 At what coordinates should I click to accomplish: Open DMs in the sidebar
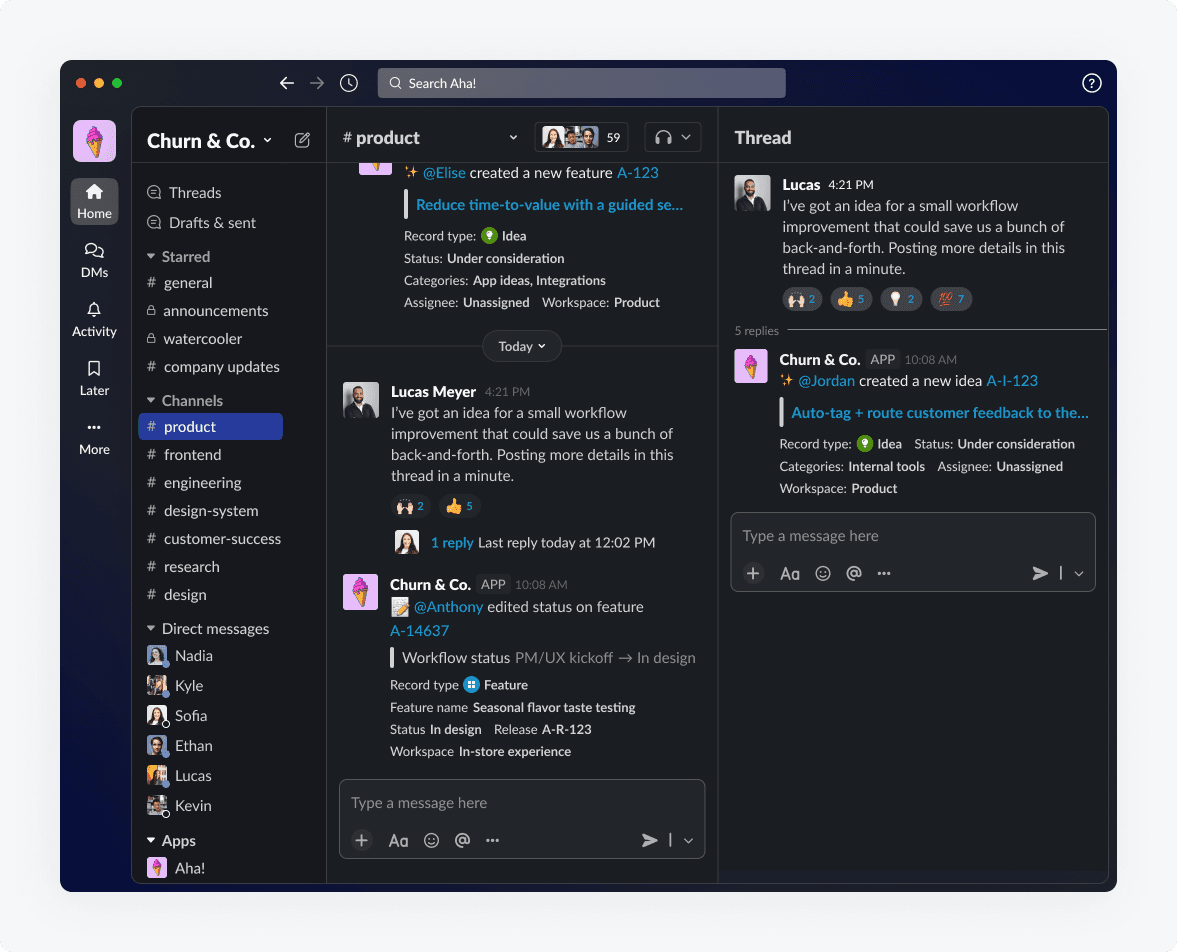(x=95, y=260)
